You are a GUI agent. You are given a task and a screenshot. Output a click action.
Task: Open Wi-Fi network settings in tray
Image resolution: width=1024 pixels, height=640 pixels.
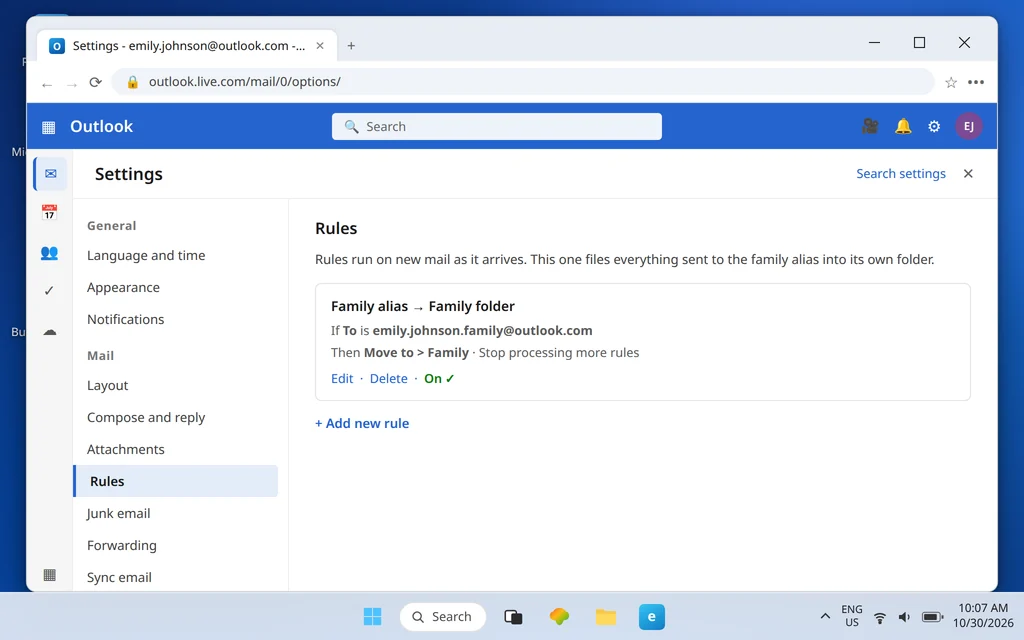(x=880, y=617)
